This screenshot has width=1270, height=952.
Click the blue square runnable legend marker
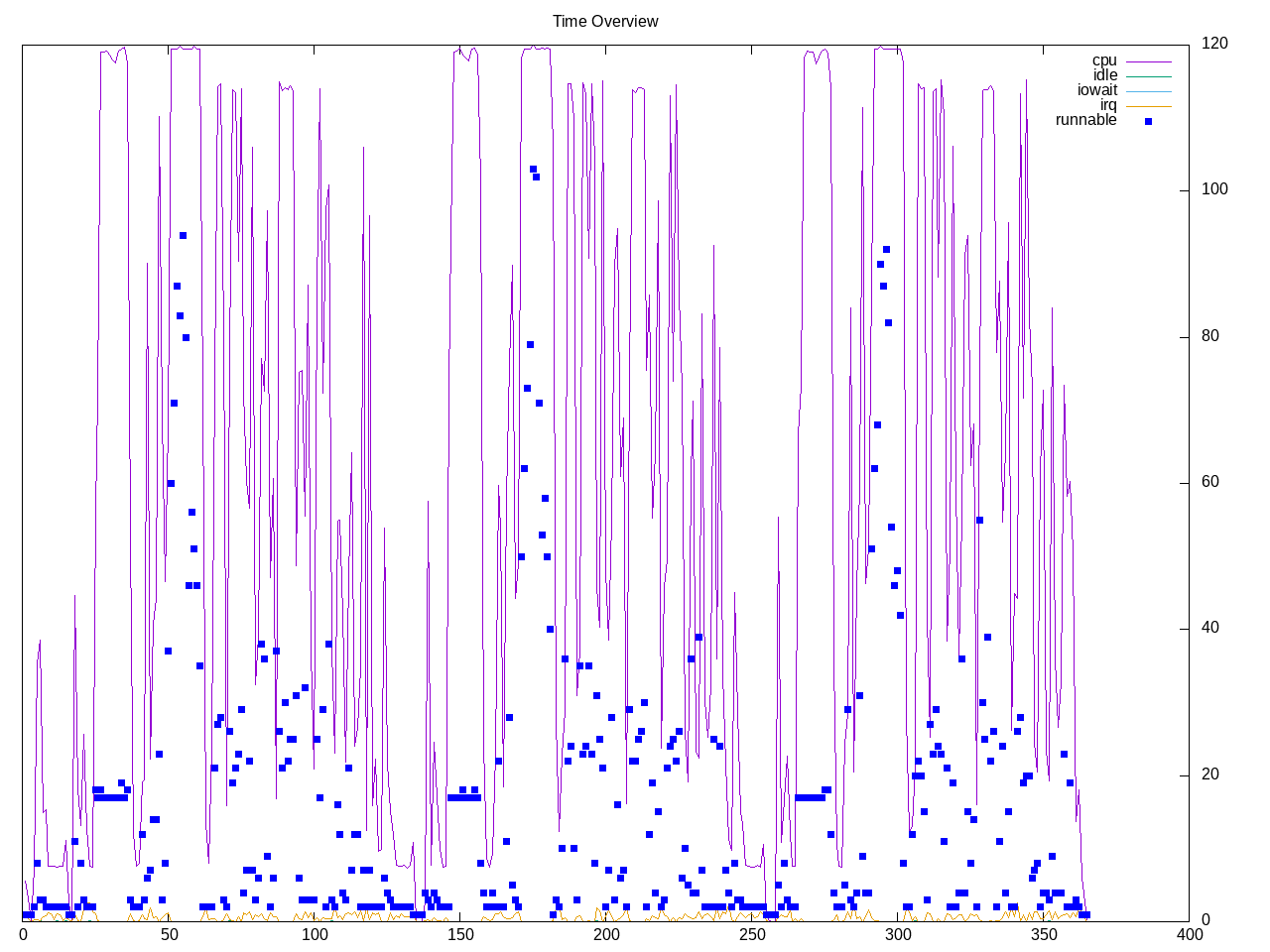[x=1148, y=121]
